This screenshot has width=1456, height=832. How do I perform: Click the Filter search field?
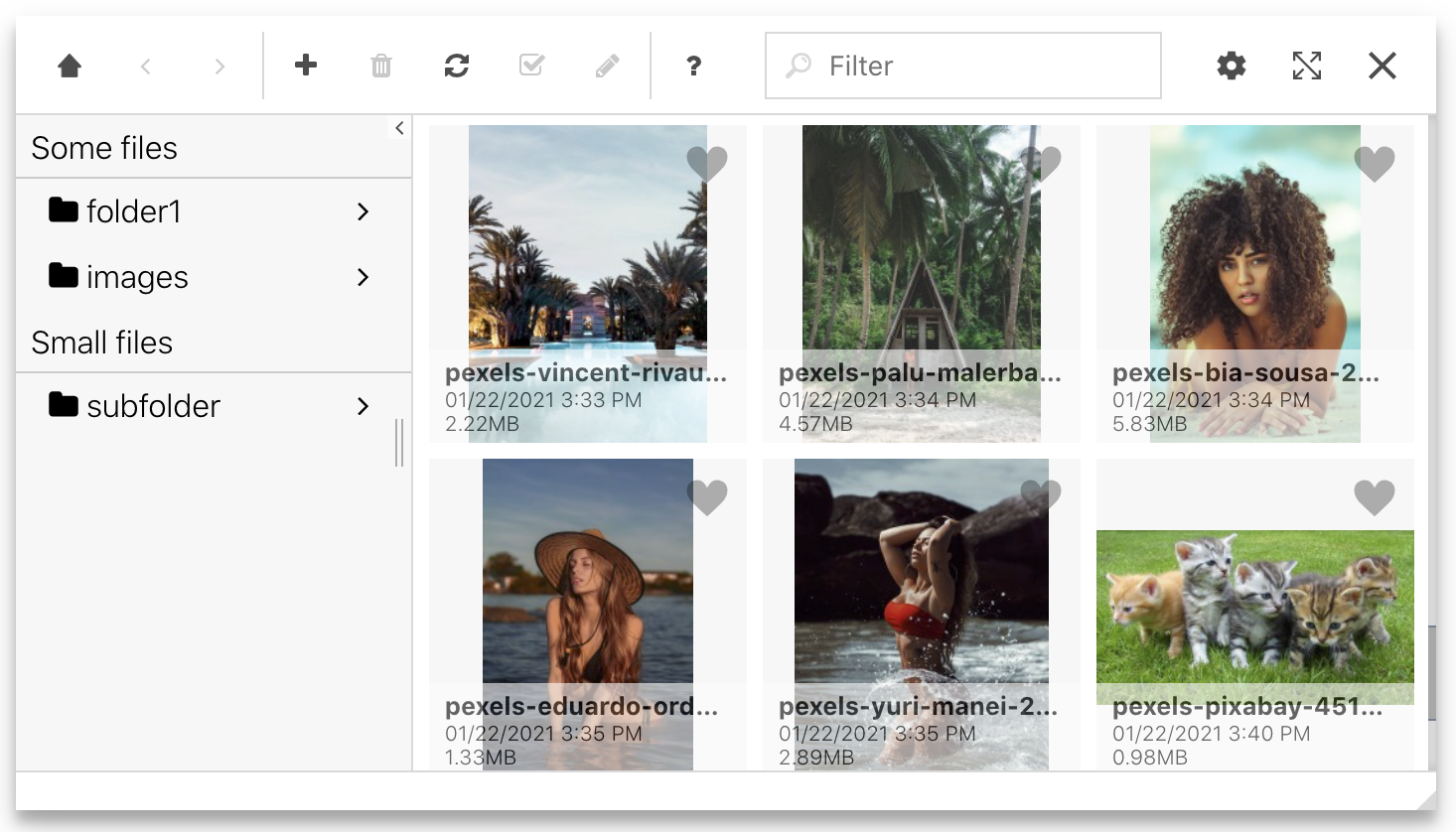tap(963, 66)
